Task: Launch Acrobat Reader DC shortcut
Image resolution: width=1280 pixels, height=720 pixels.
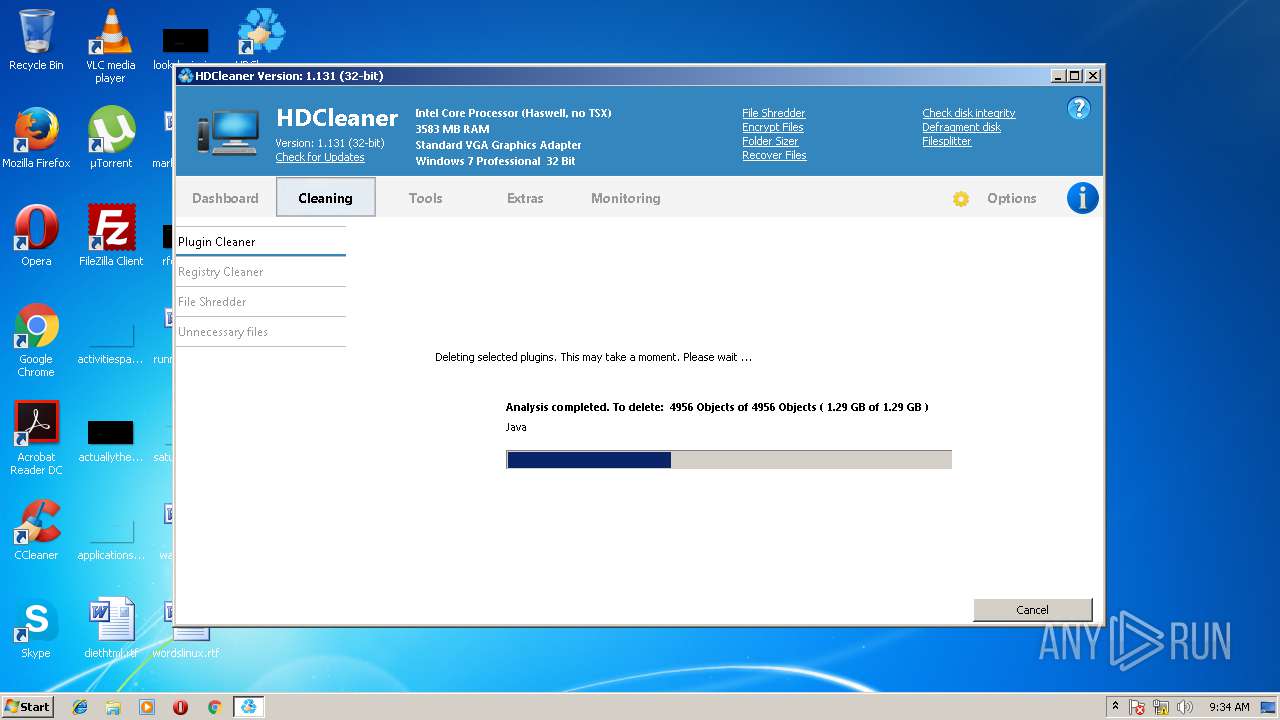Action: click(36, 438)
